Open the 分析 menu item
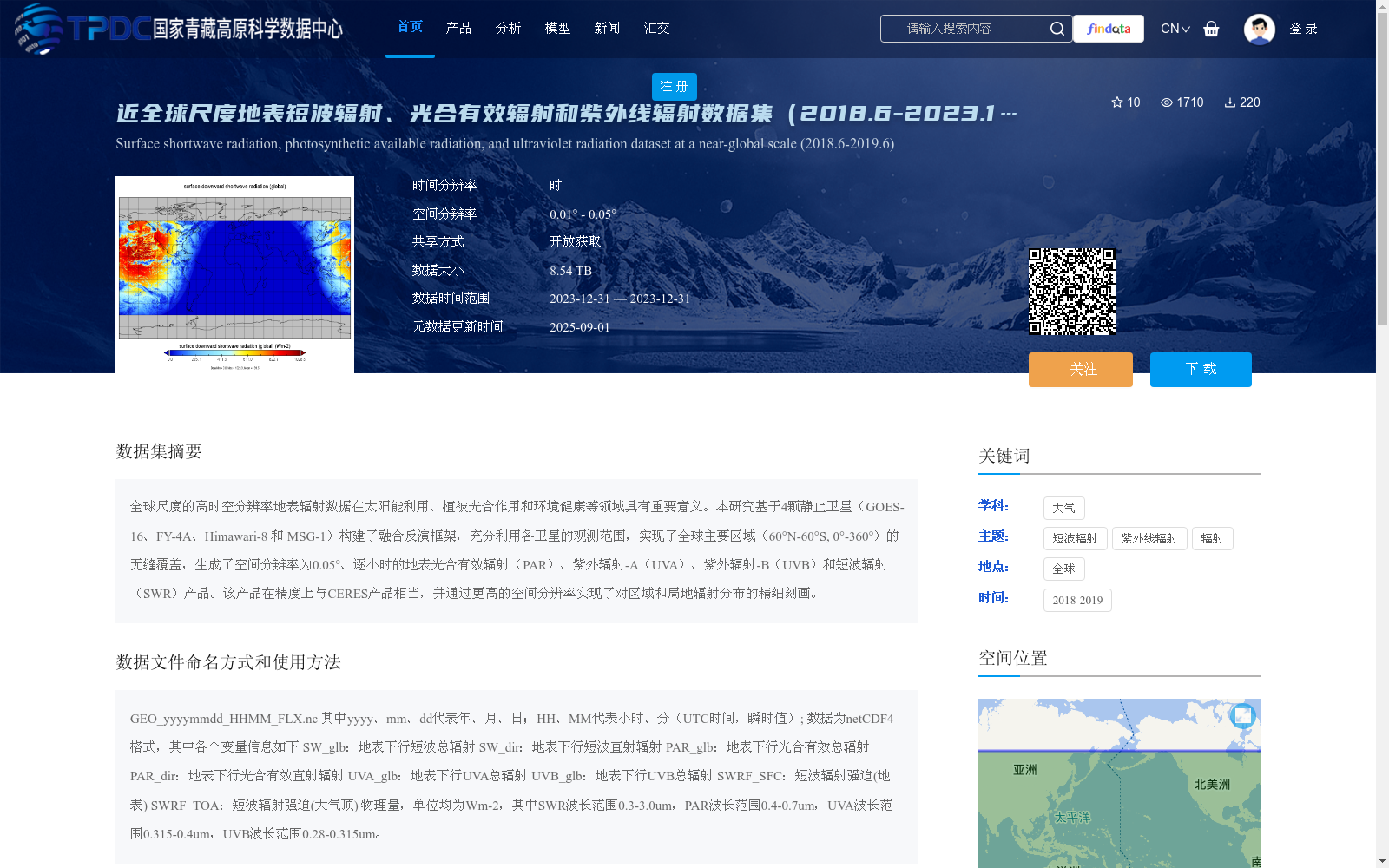This screenshot has height=868, width=1389. [508, 29]
